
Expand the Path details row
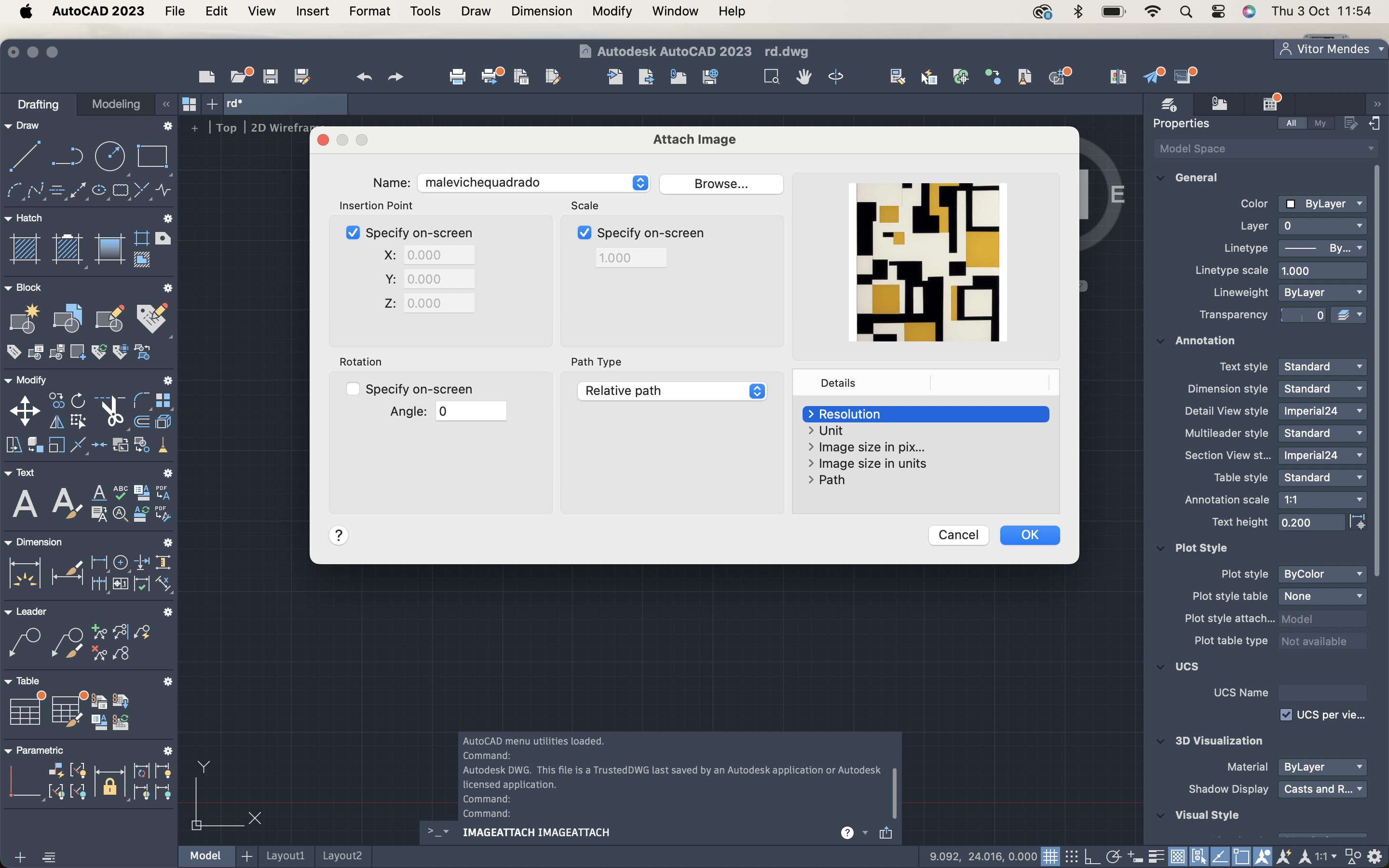(x=811, y=479)
